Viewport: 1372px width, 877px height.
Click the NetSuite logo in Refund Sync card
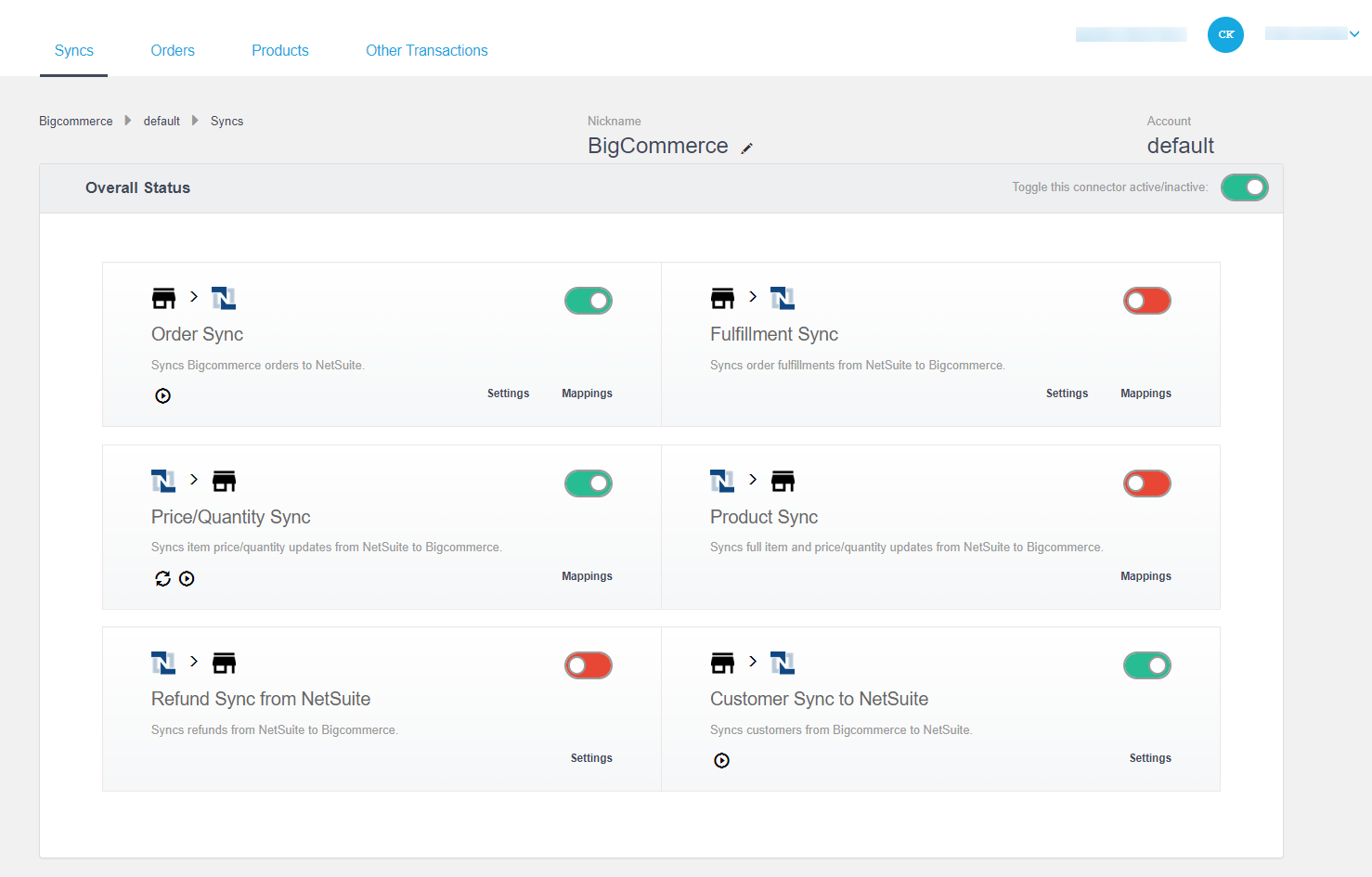click(163, 663)
